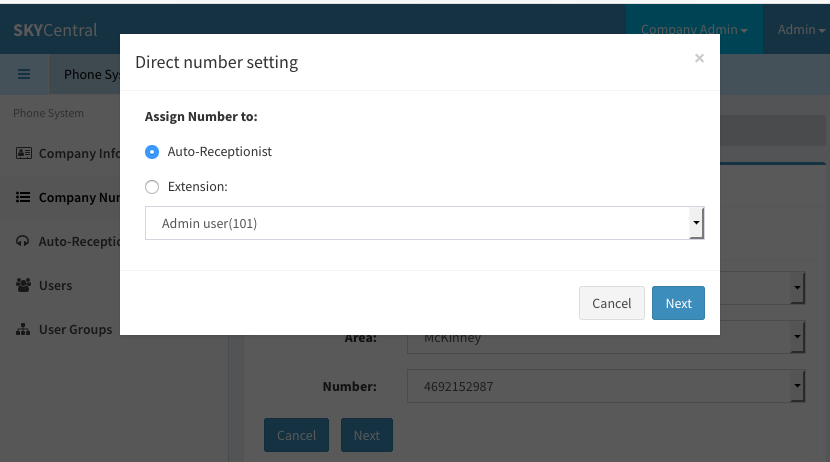The height and width of the screenshot is (462, 830).
Task: Click the background page Next button
Action: pos(366,435)
